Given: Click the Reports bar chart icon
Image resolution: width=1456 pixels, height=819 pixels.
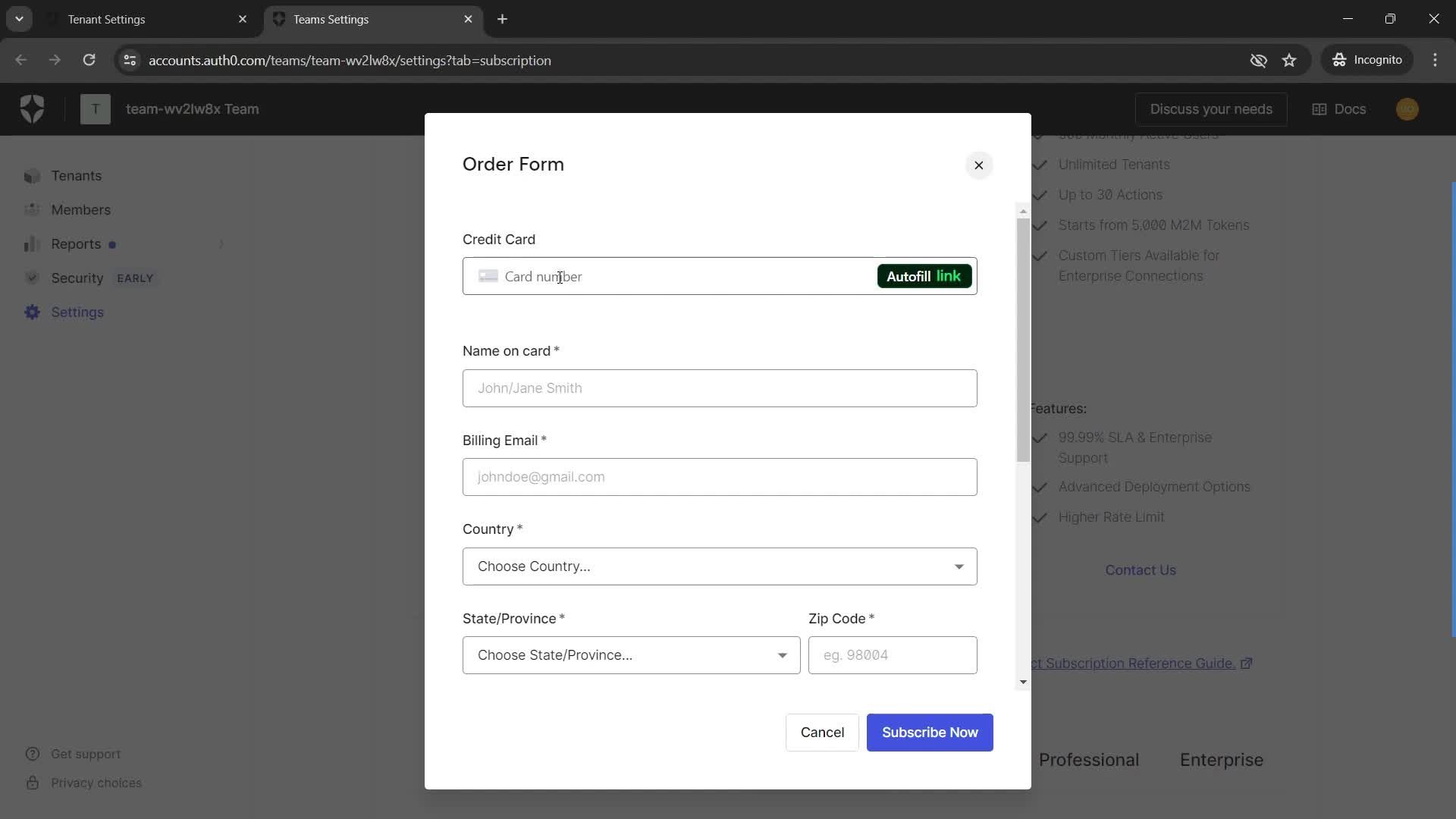Looking at the screenshot, I should click(x=32, y=244).
